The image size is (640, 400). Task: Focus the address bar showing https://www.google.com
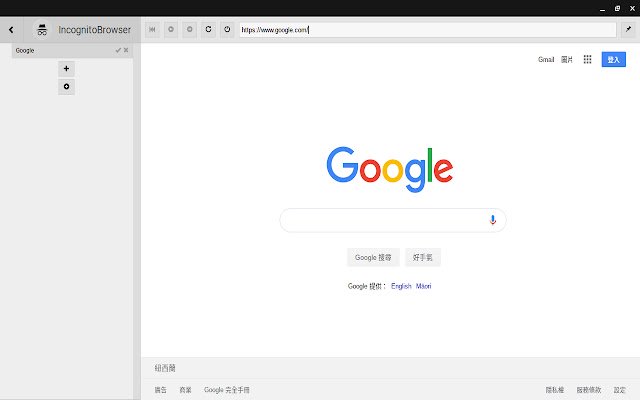coord(427,30)
